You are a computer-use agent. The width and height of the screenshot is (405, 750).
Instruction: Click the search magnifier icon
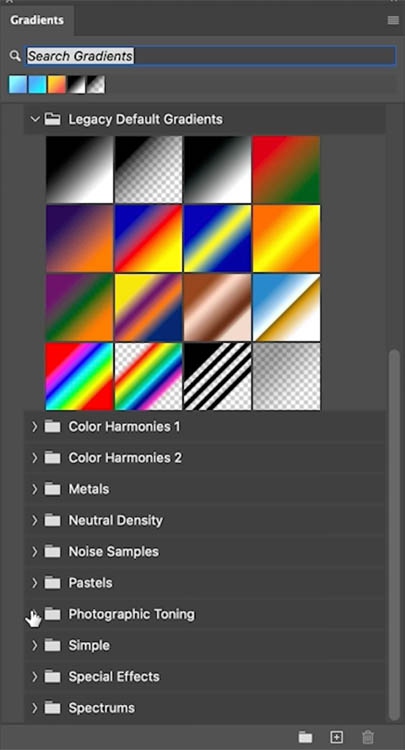click(14, 56)
